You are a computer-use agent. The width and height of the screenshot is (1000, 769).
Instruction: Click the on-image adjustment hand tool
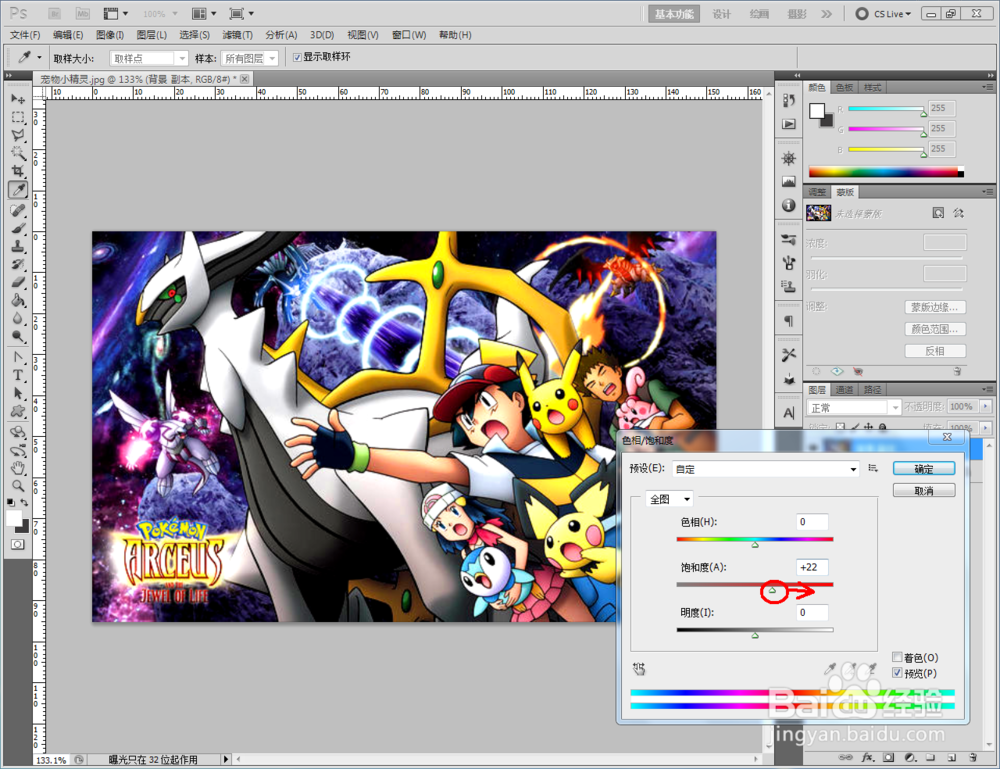639,668
